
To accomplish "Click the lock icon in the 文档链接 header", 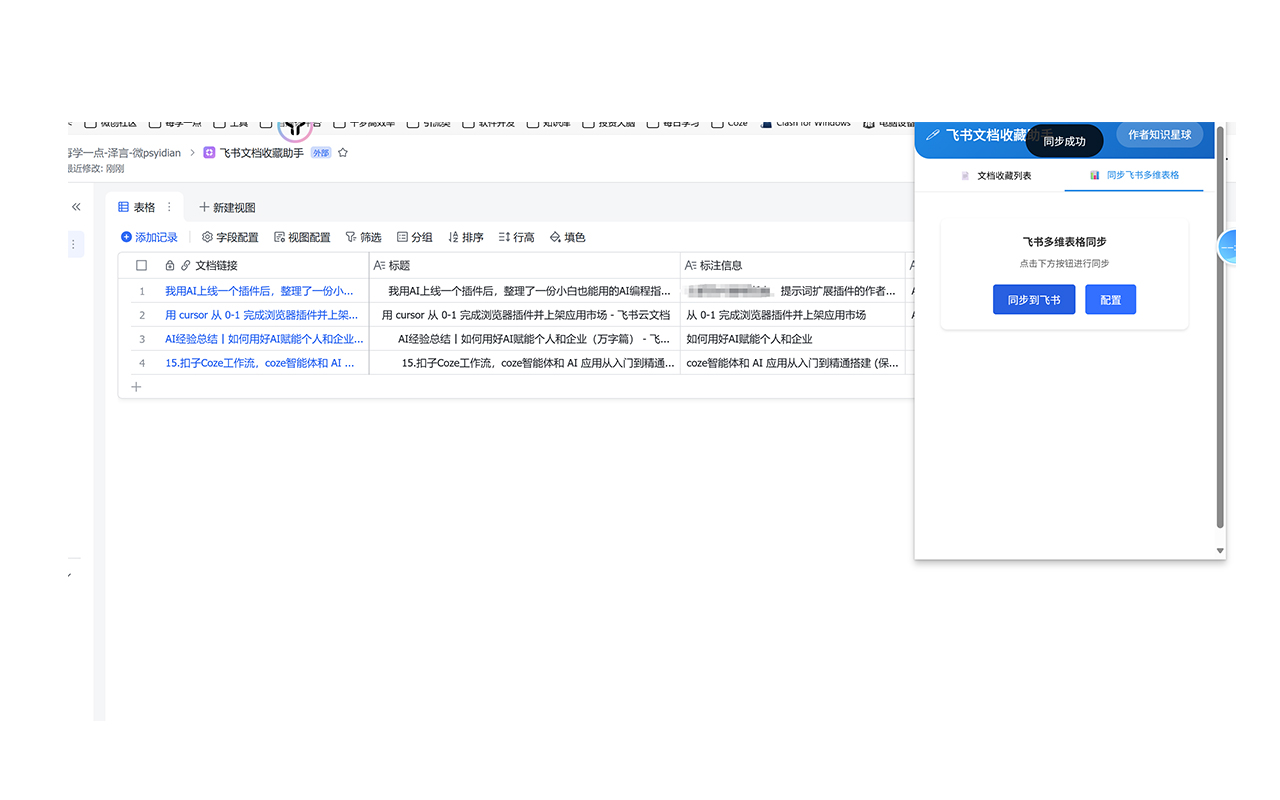I will pyautogui.click(x=170, y=266).
